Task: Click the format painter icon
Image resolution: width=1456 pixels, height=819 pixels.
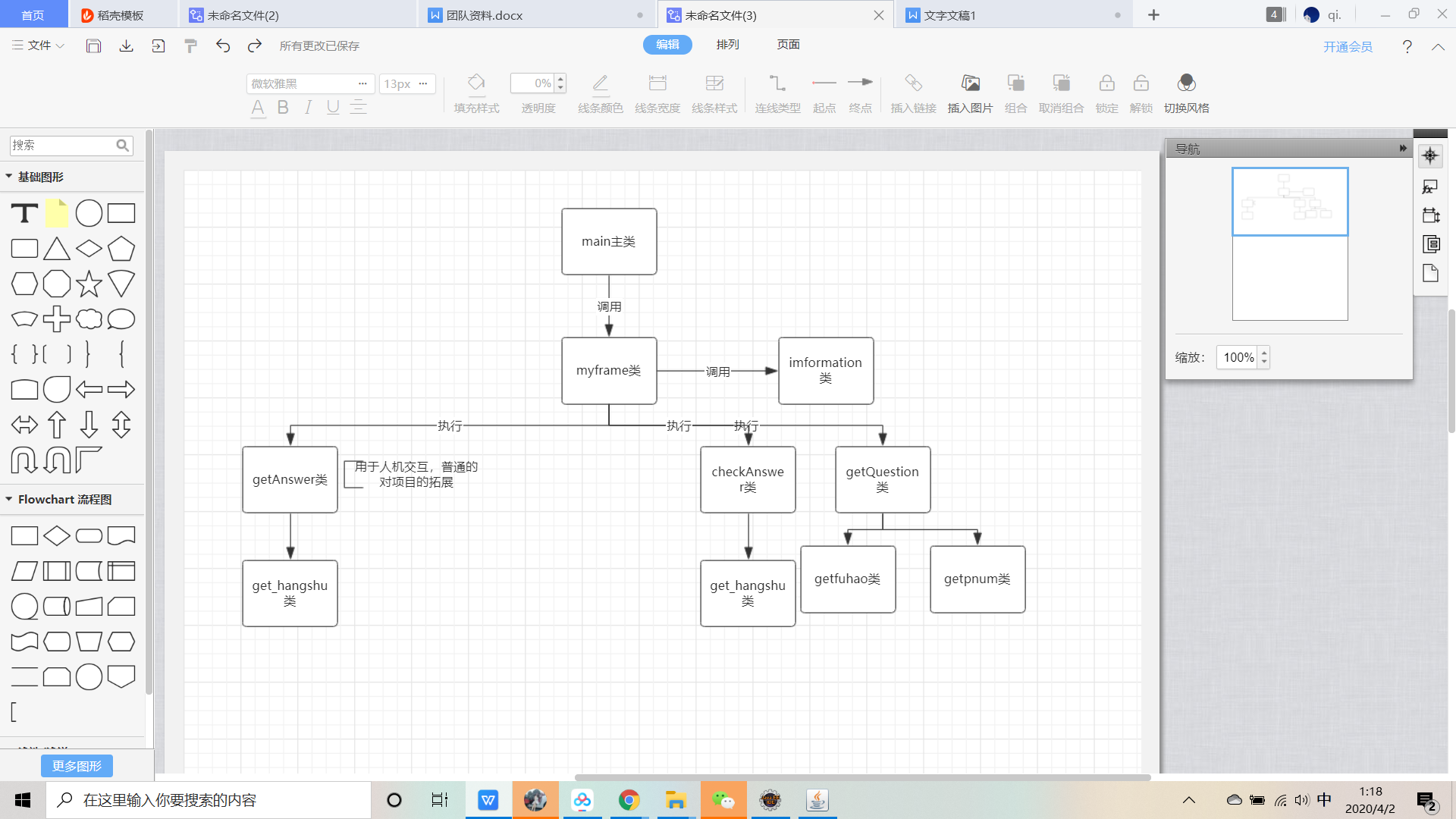Action: (x=190, y=46)
